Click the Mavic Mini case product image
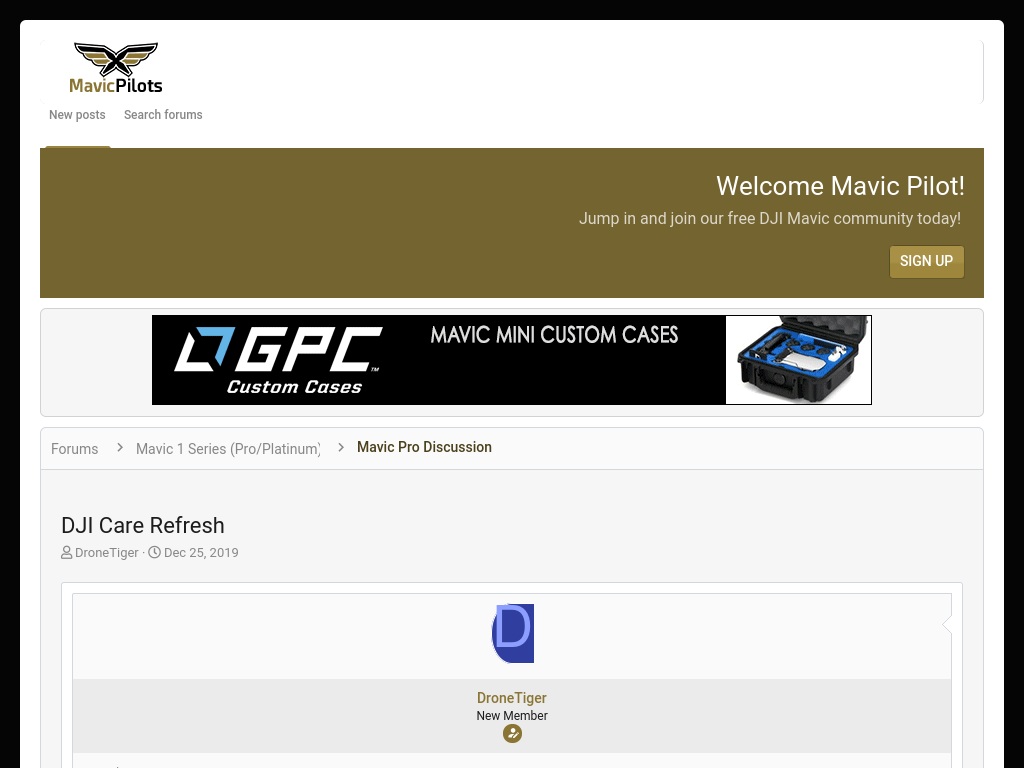1024x768 pixels. point(798,360)
